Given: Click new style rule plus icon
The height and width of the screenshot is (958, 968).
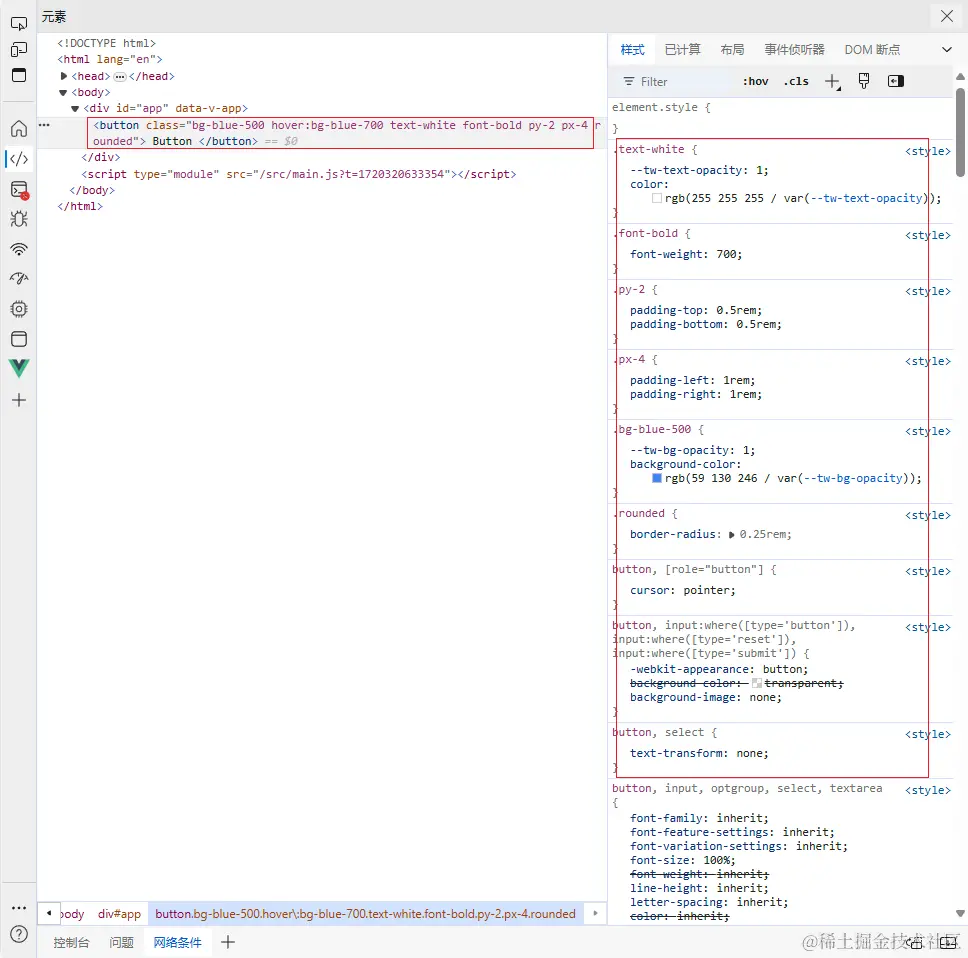Looking at the screenshot, I should 832,81.
